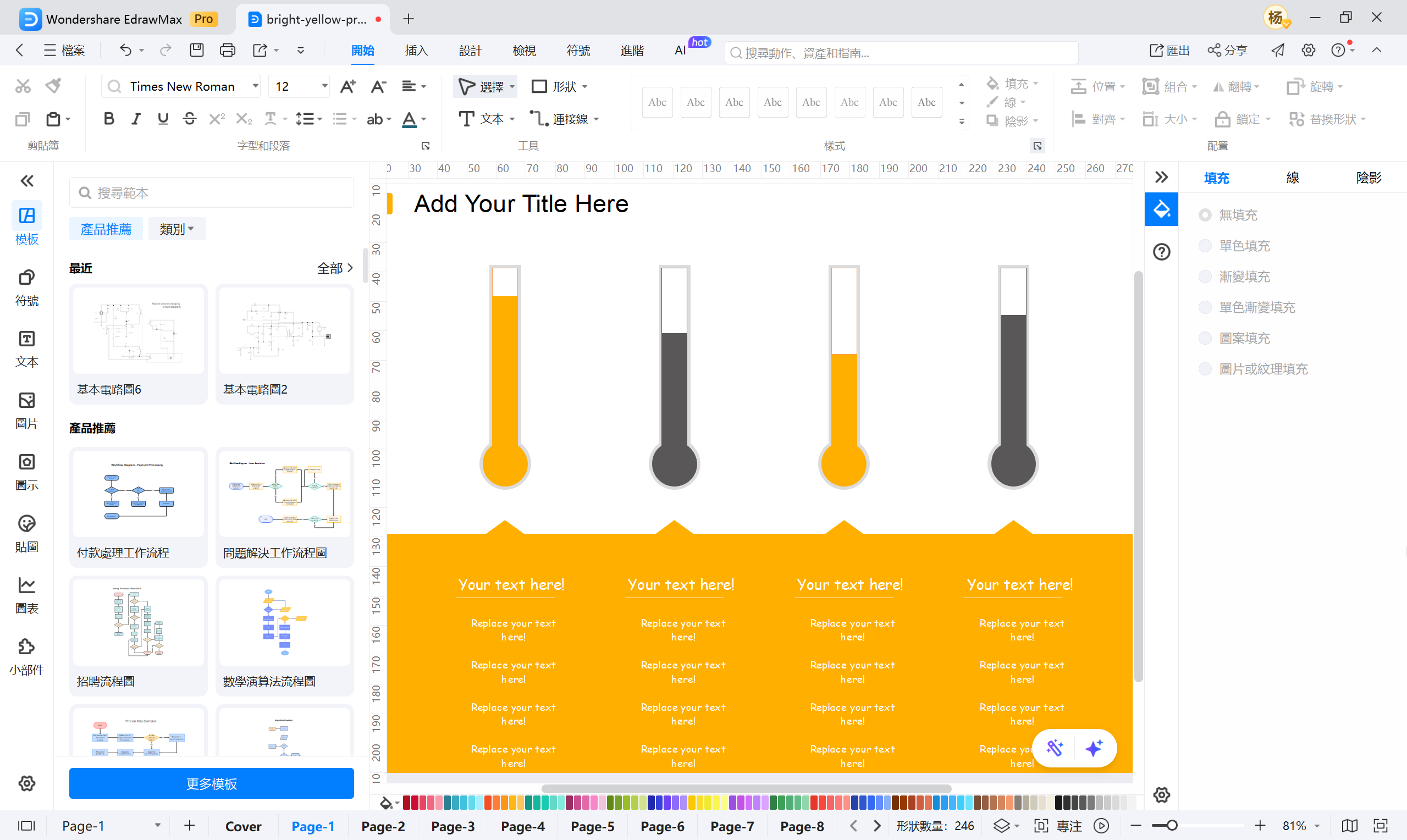
Task: Switch to the 插入 ribbon tab
Action: (416, 51)
